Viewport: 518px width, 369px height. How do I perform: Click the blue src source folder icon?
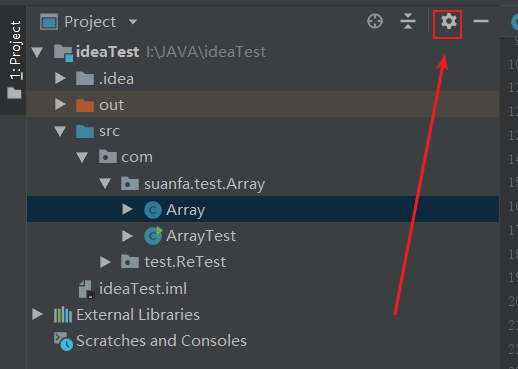click(x=85, y=131)
